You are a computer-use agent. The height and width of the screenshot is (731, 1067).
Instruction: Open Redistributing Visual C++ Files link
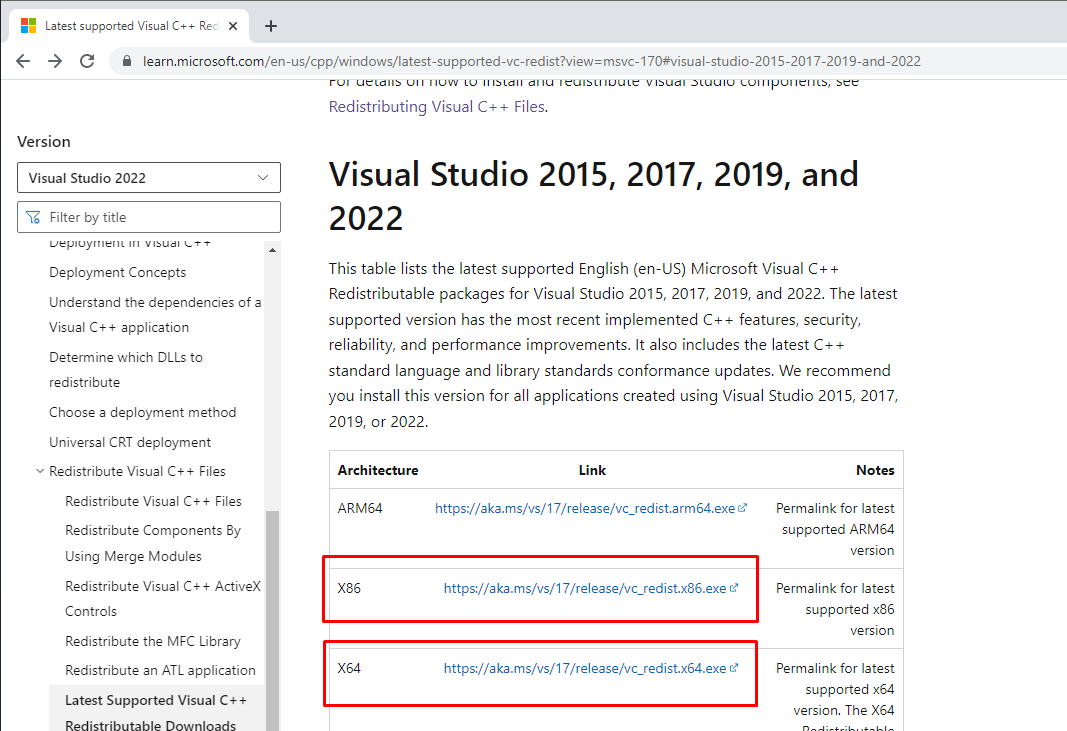coord(437,106)
